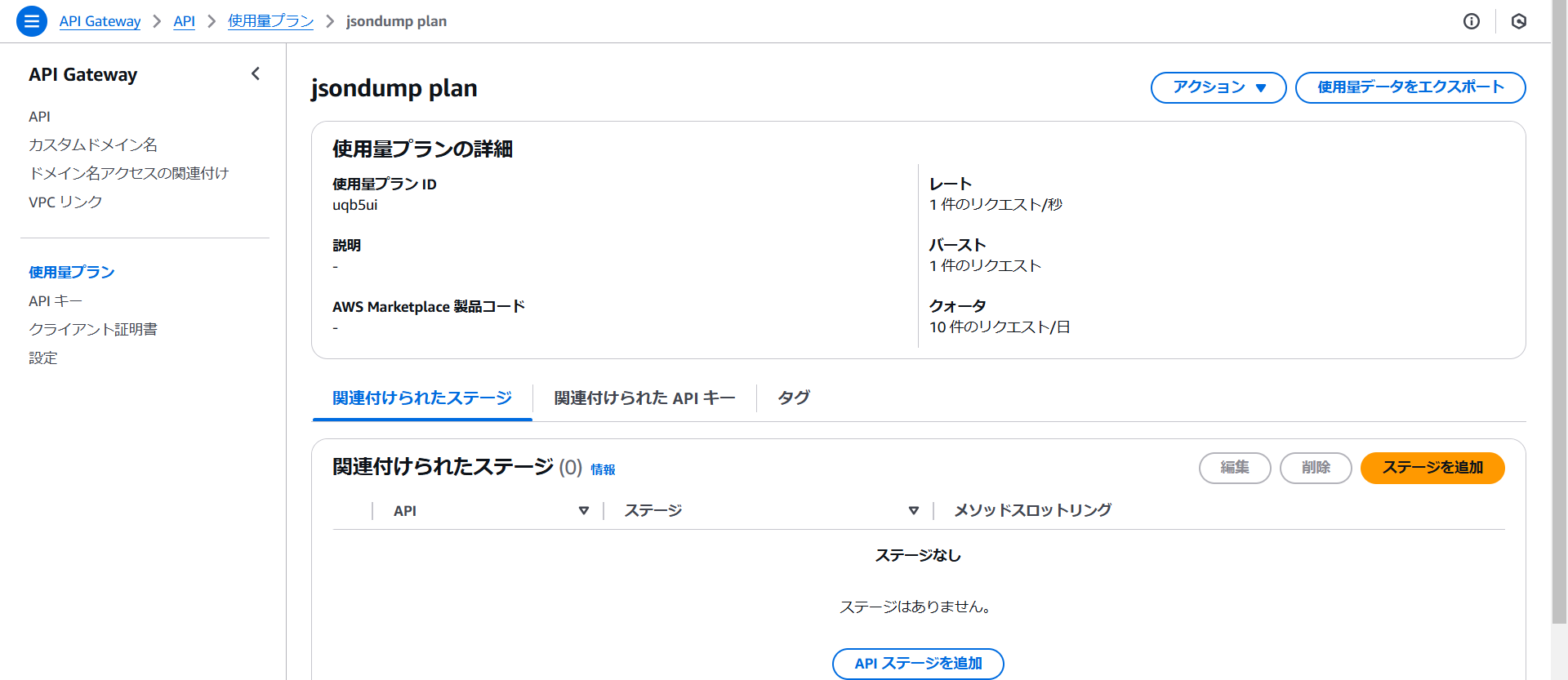Open the アクション dropdown
The image size is (1568, 680).
(x=1218, y=87)
